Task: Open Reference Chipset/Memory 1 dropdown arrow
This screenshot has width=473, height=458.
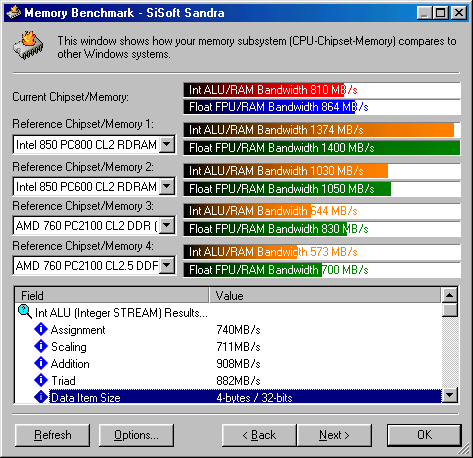Action: [x=167, y=145]
